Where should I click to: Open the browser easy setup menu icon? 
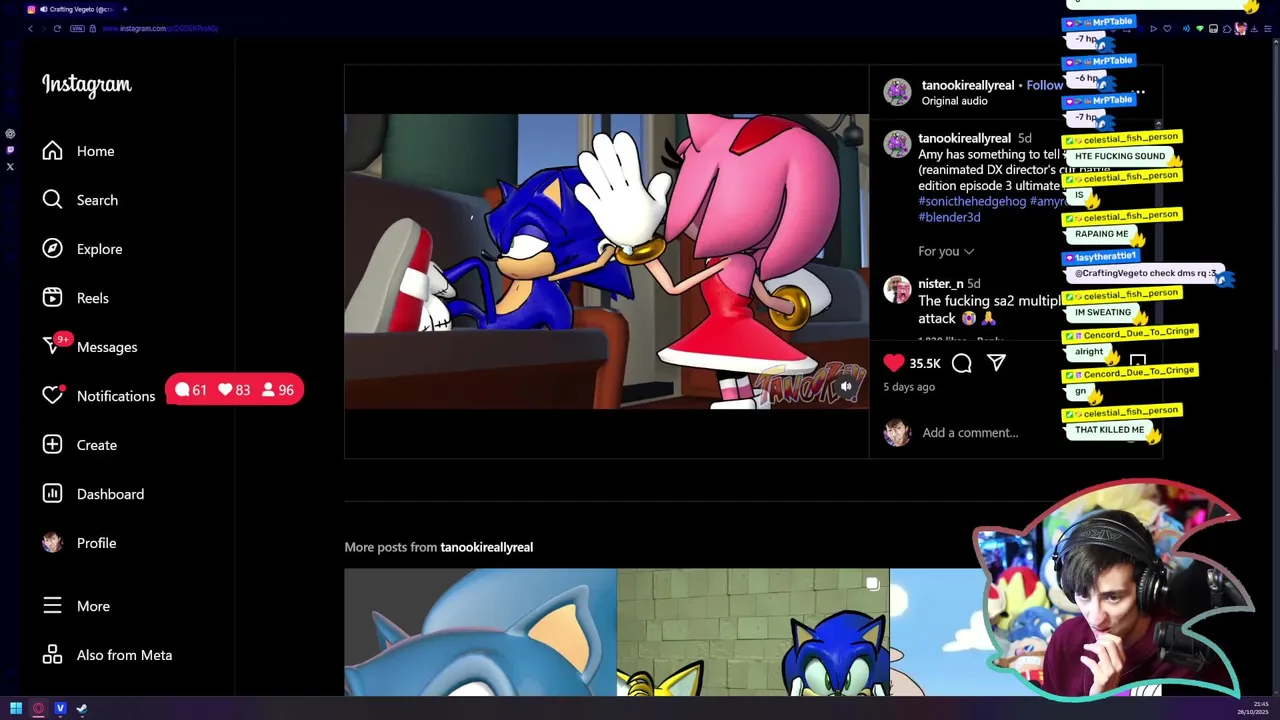point(1268,29)
